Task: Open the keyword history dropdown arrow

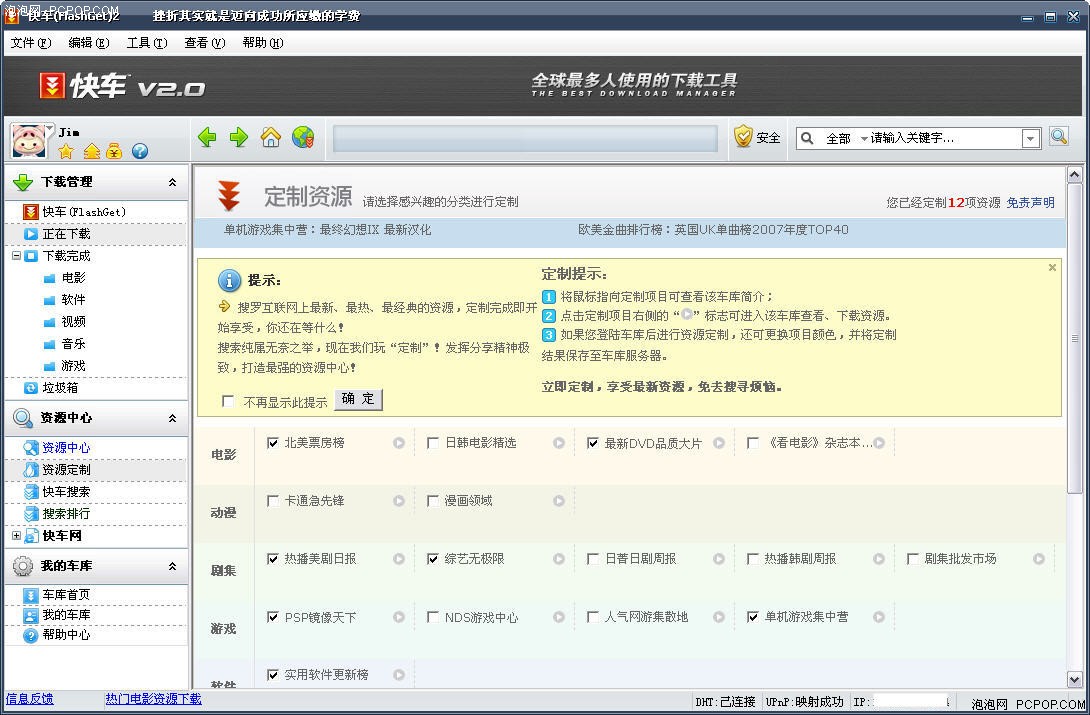Action: click(1030, 138)
